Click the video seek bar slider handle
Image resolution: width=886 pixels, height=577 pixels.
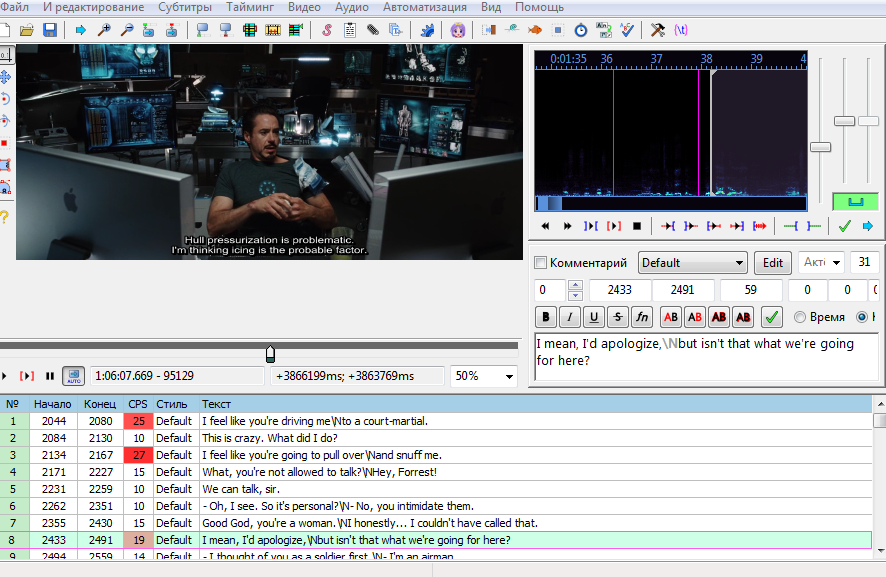[x=270, y=354]
